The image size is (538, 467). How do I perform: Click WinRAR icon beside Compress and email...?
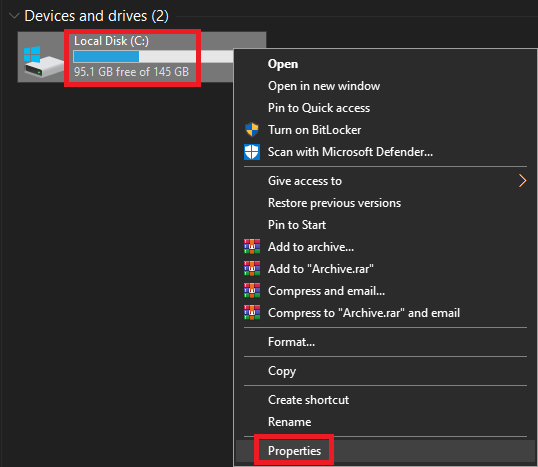pos(252,291)
